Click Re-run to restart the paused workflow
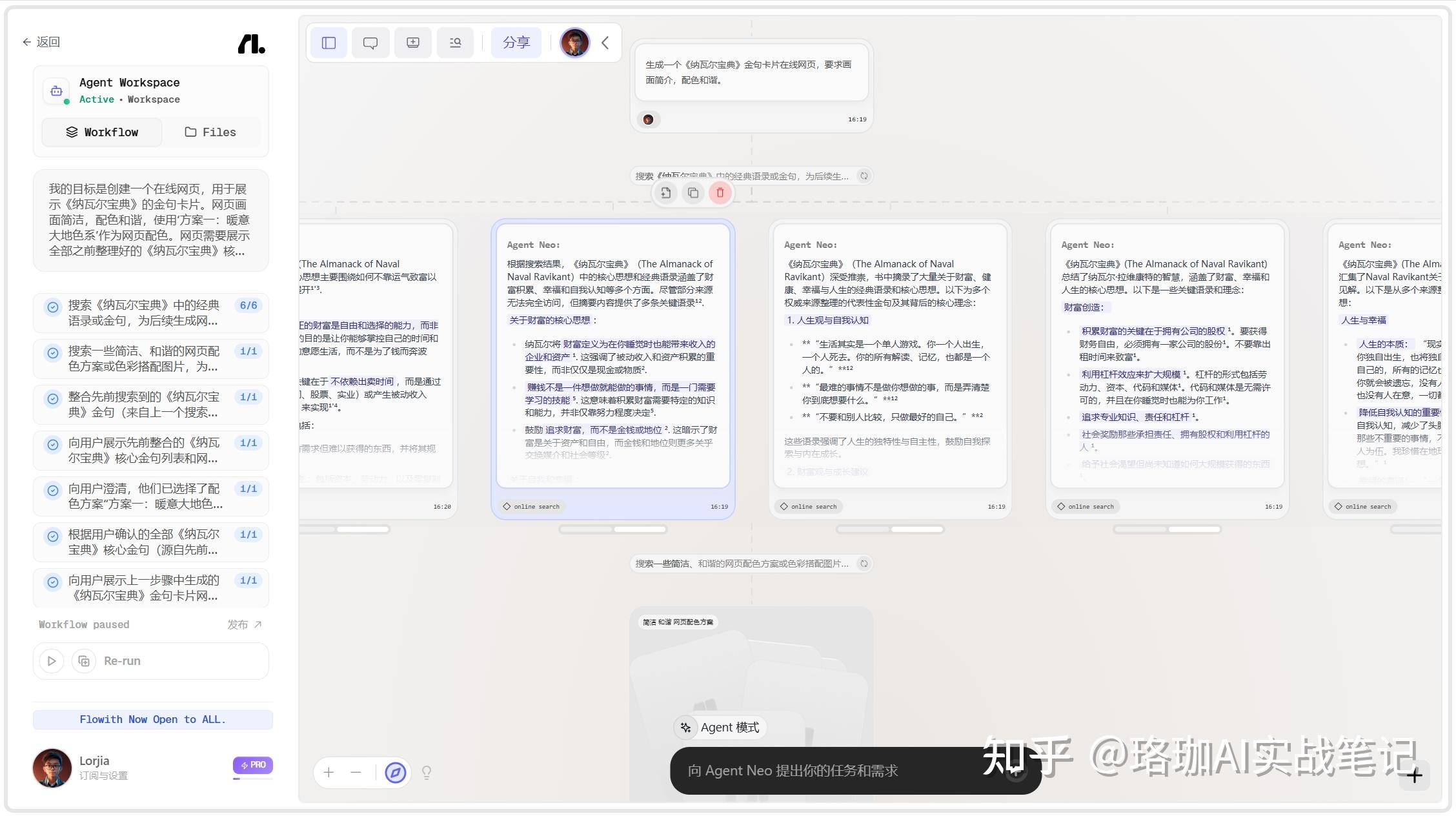This screenshot has height=816, width=1456. tap(122, 660)
